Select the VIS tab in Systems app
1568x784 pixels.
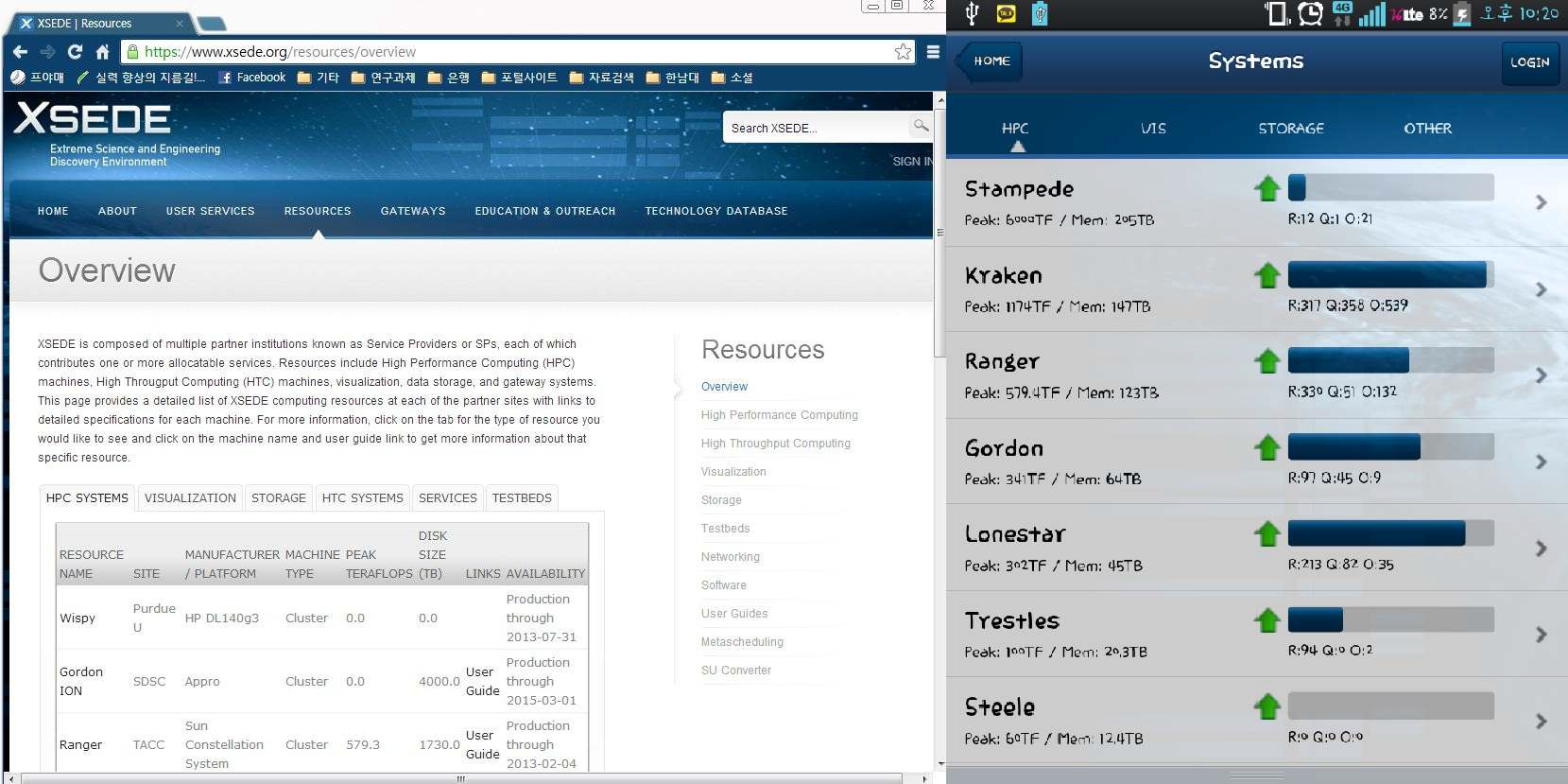tap(1153, 128)
